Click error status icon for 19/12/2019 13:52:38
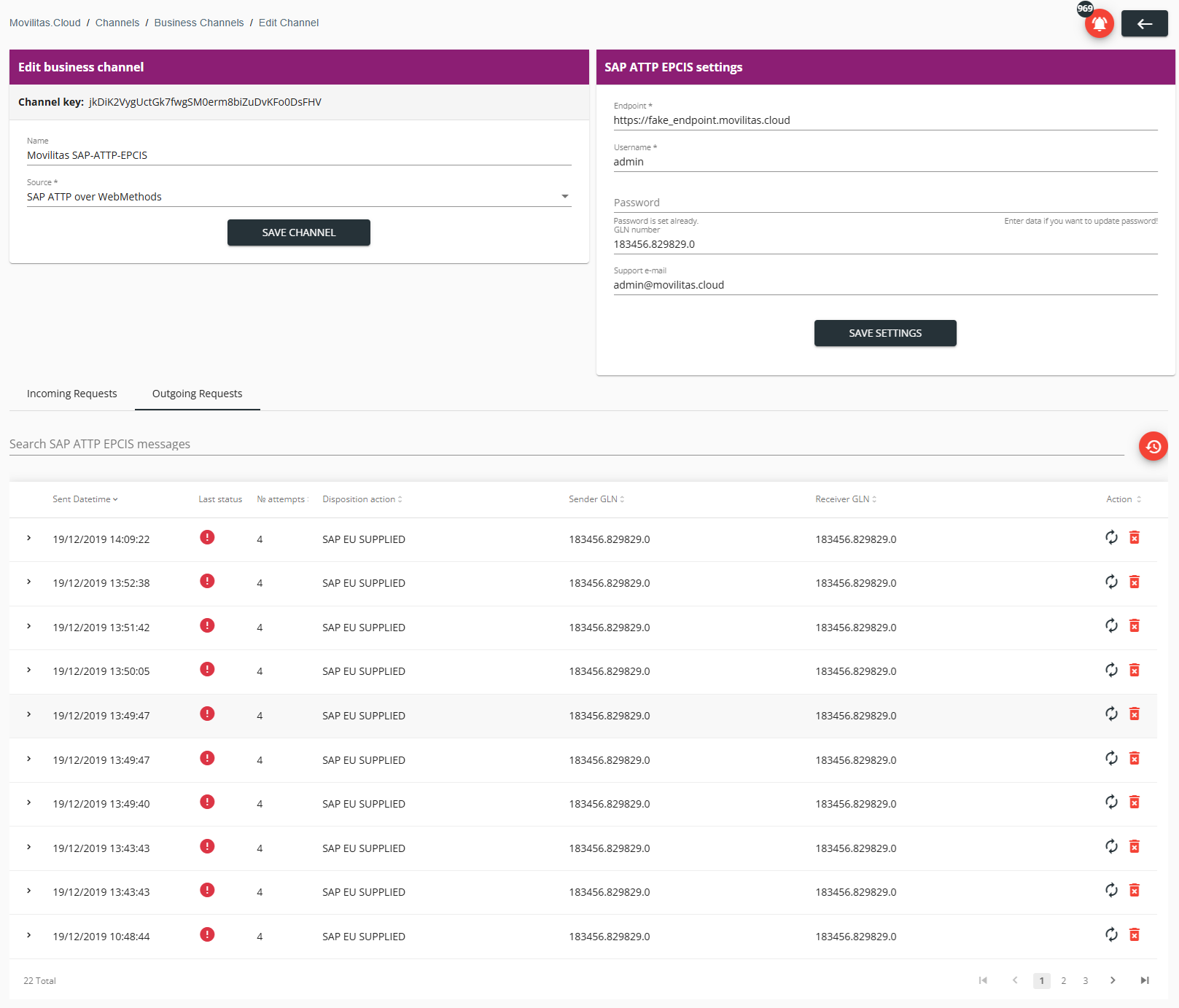1179x1008 pixels. (207, 581)
